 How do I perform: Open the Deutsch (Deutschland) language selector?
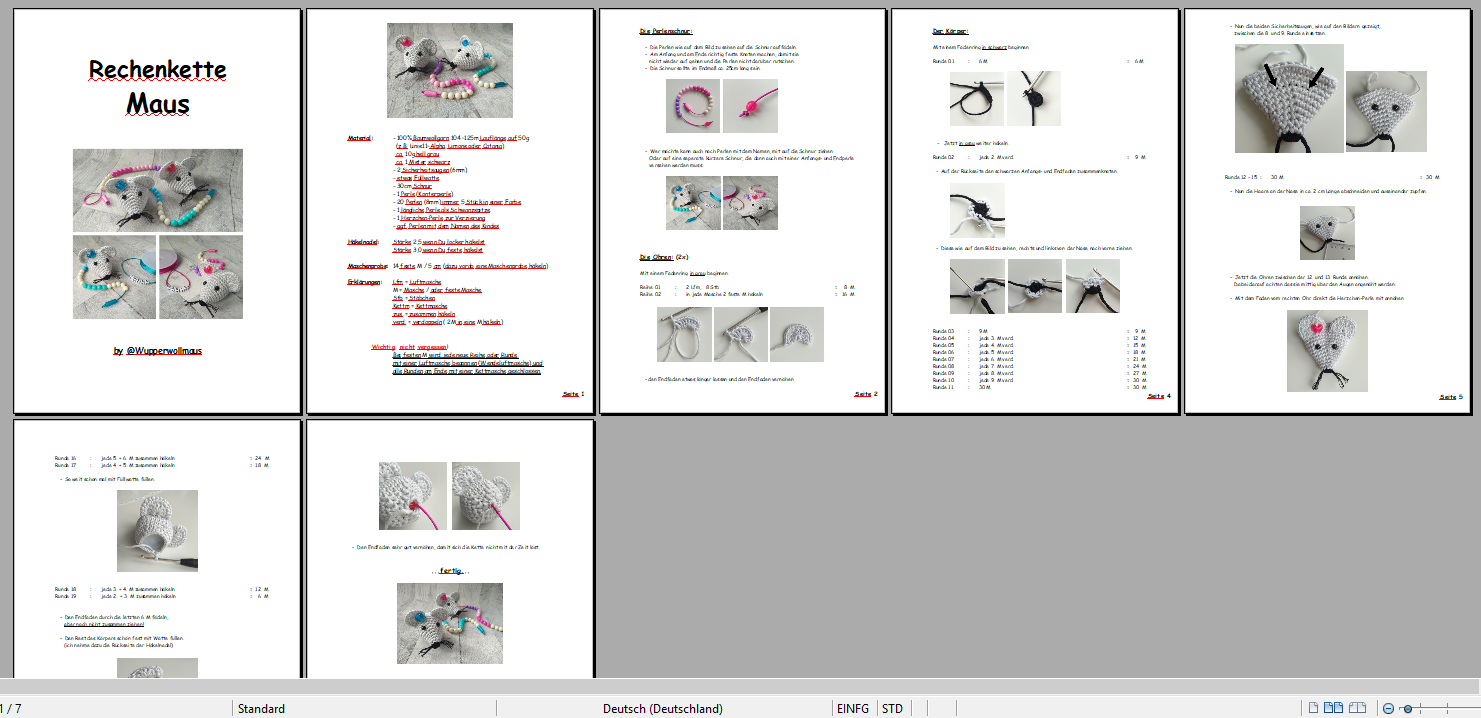coord(662,708)
